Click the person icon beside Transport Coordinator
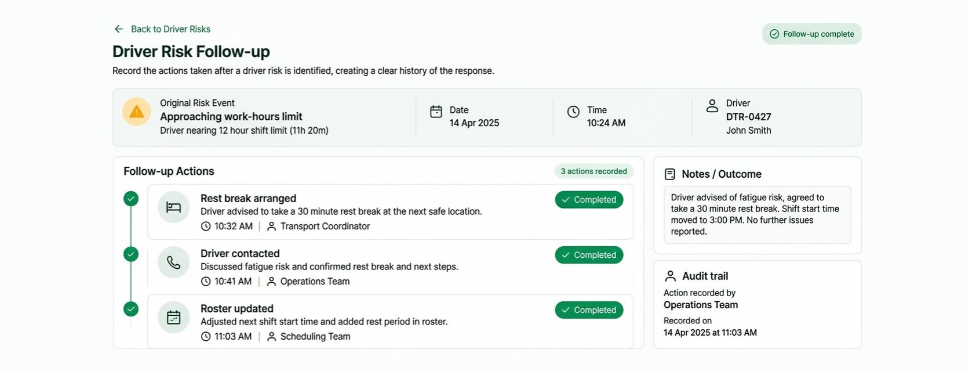The image size is (967, 370). coord(271,226)
